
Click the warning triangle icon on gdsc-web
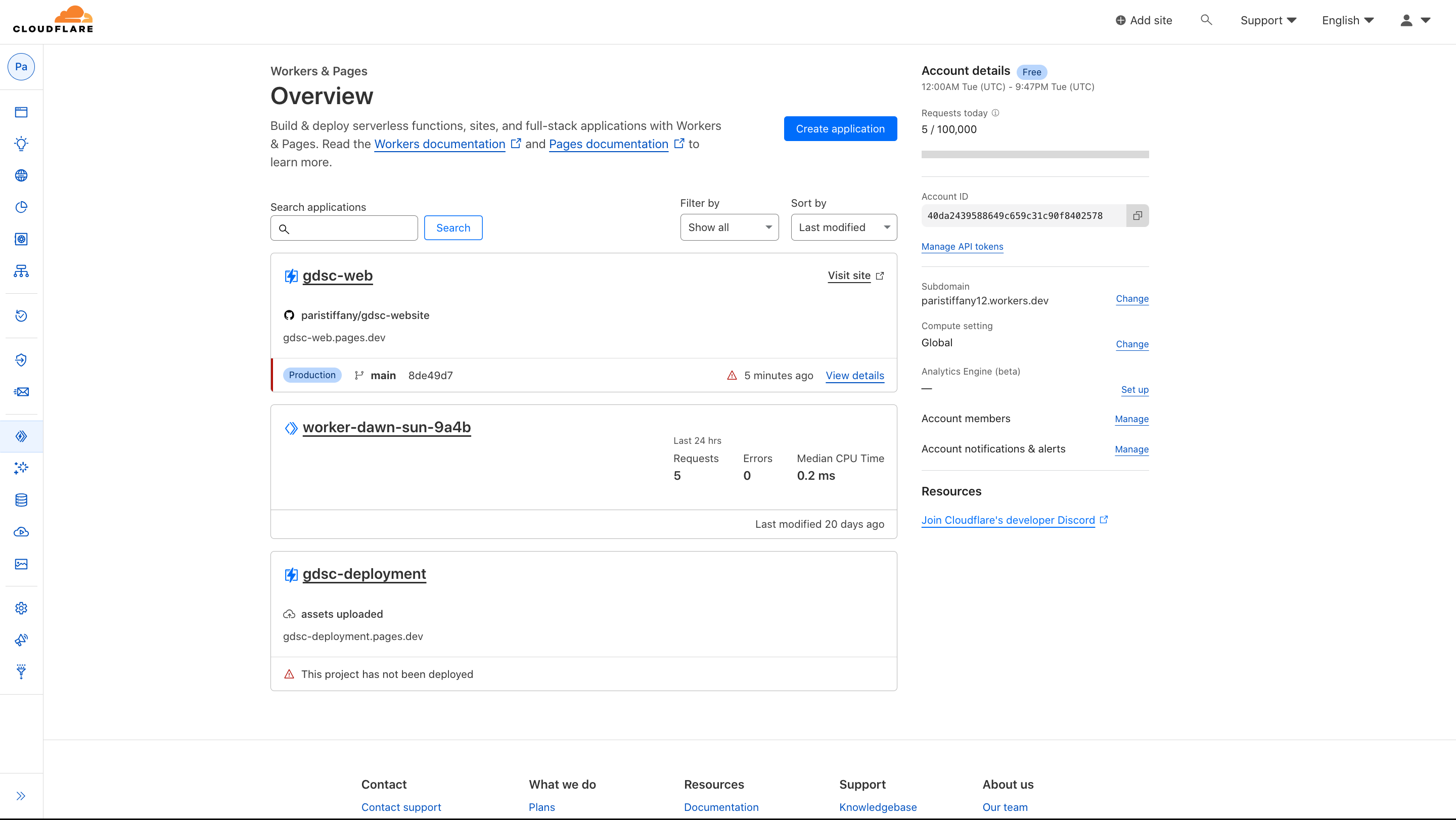click(x=732, y=375)
